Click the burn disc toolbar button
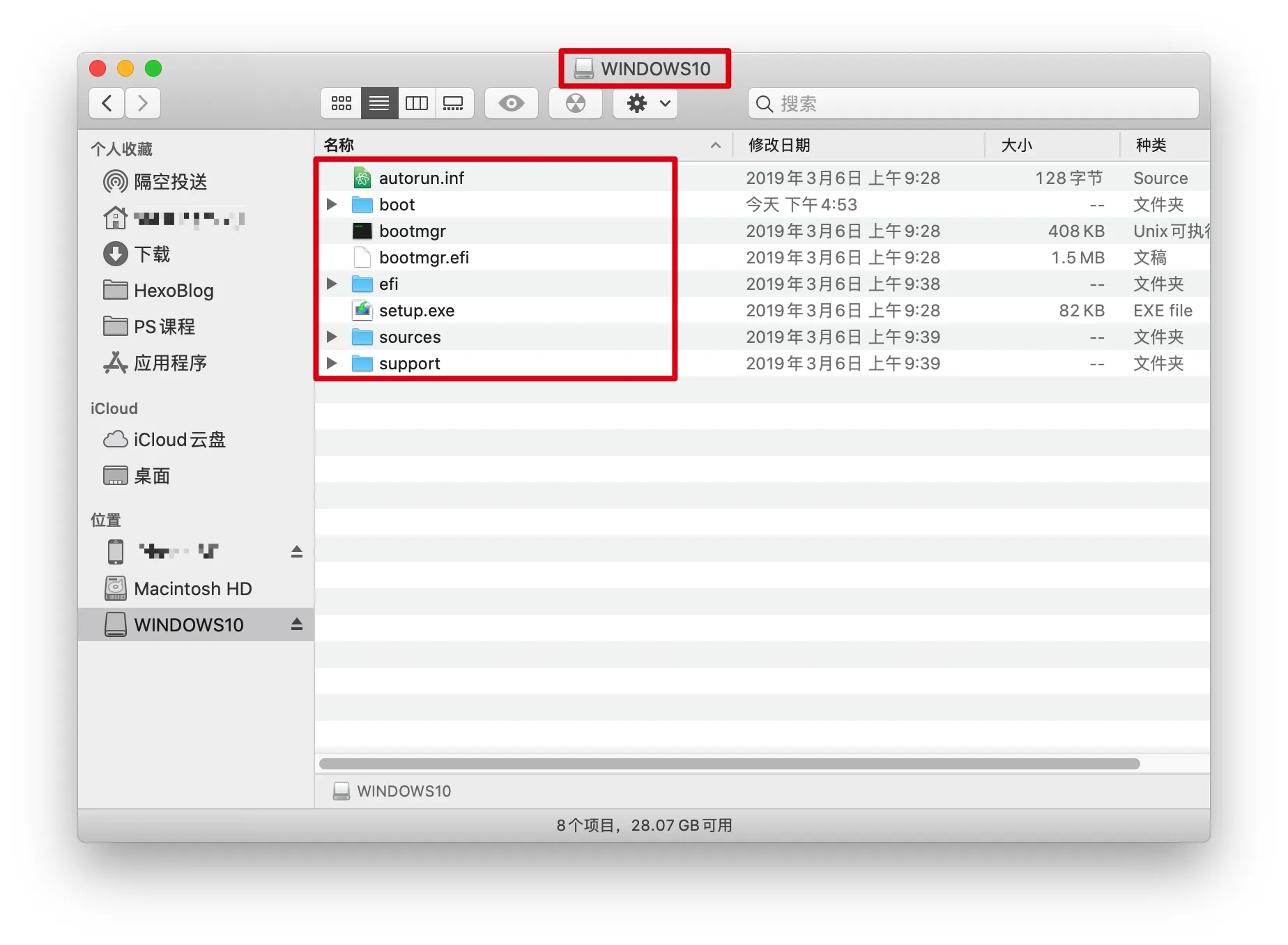This screenshot has height=945, width=1288. [576, 103]
